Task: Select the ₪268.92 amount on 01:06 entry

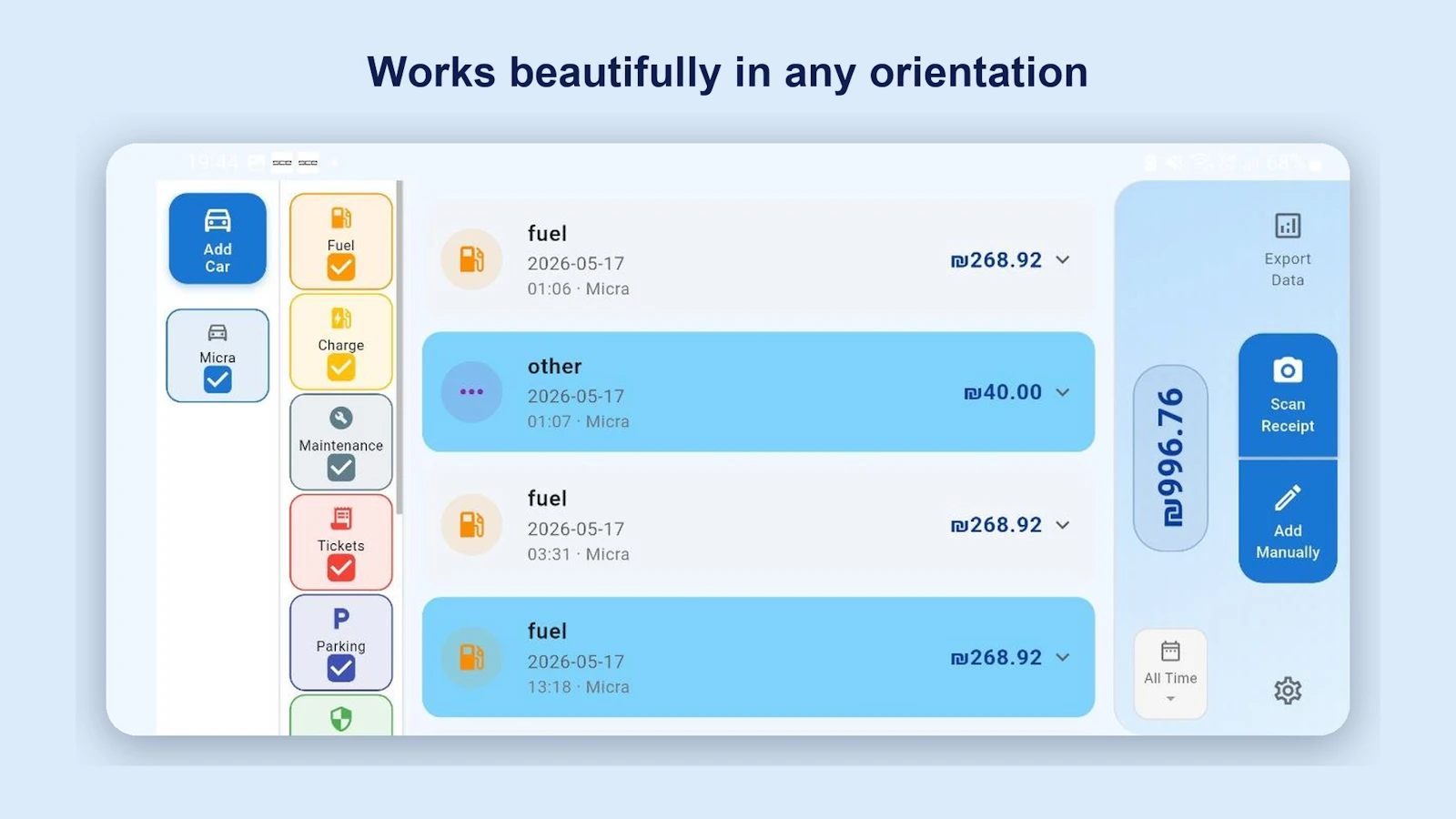Action: click(996, 260)
